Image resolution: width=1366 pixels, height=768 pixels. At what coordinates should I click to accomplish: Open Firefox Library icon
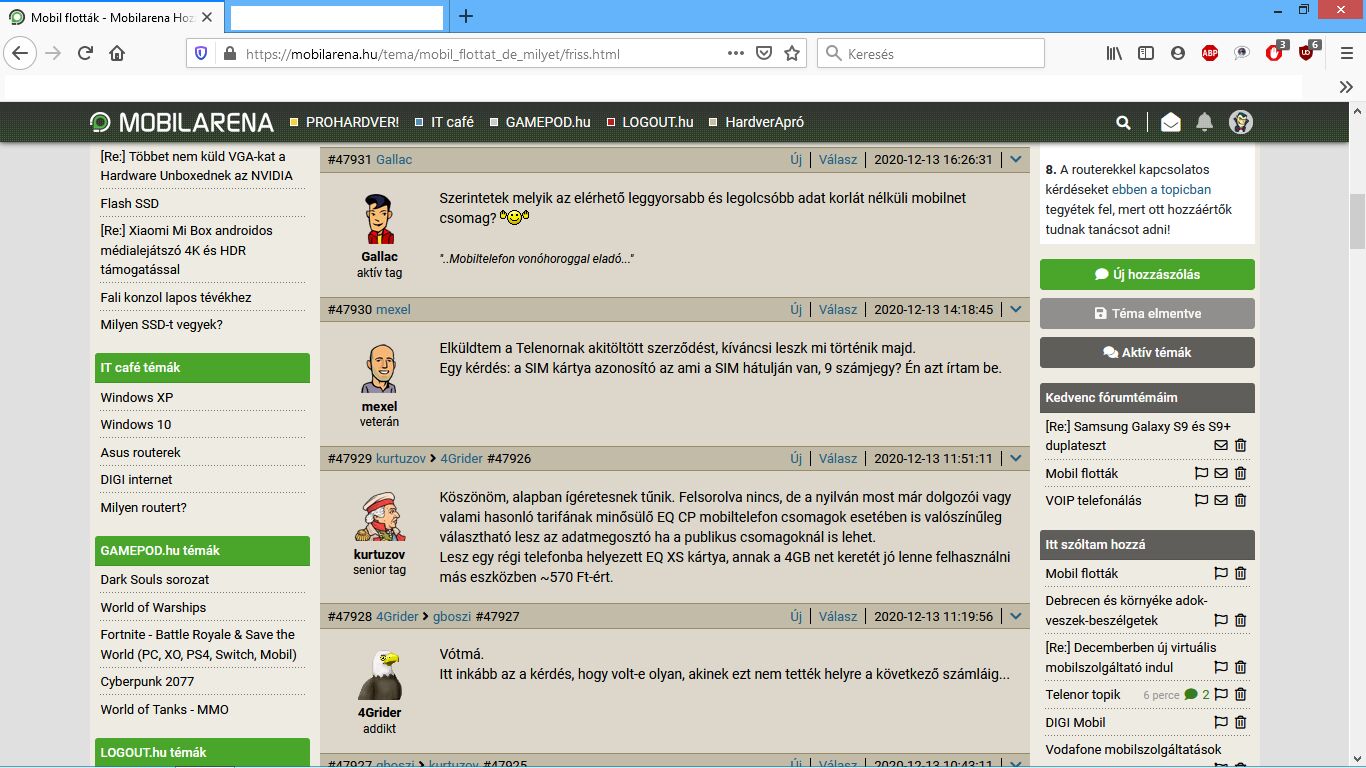[1114, 54]
